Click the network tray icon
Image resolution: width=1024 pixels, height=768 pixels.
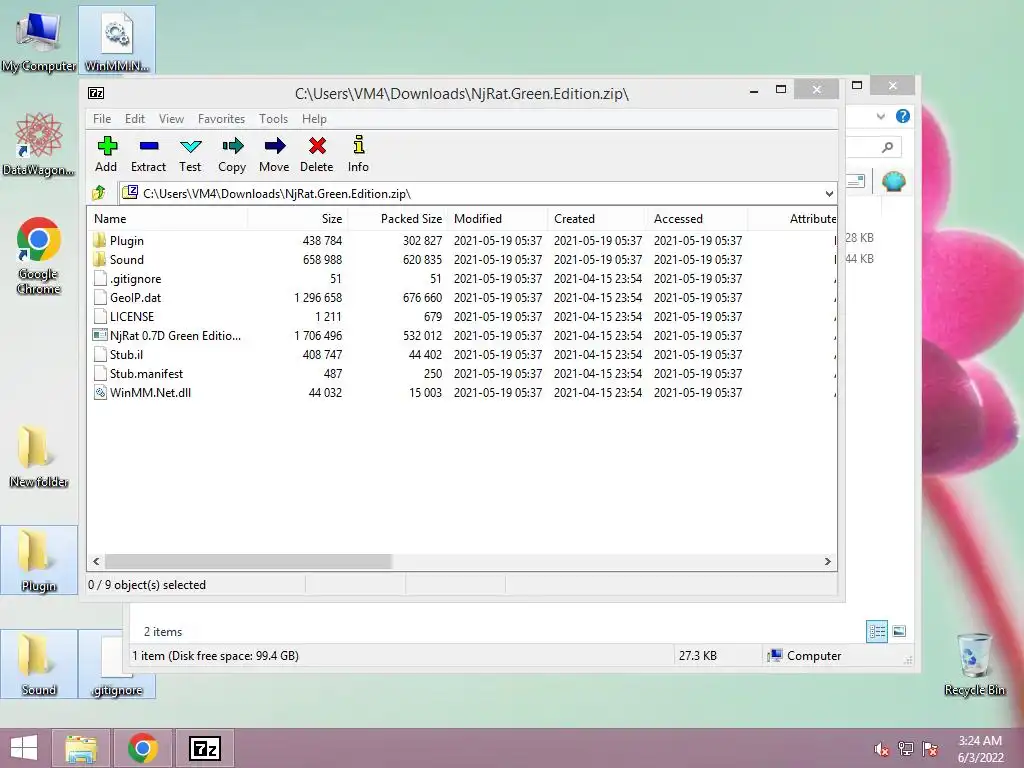[x=906, y=749]
